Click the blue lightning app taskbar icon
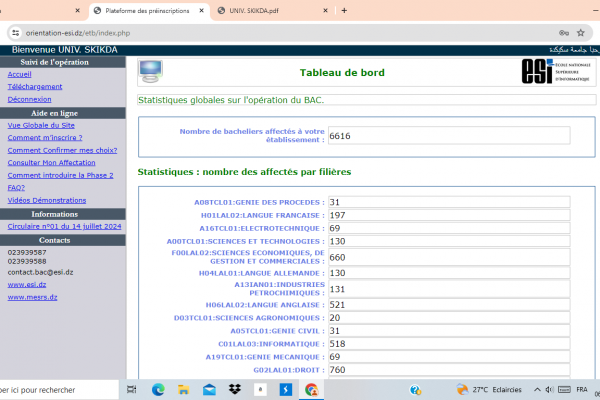This screenshot has height=400, width=600. click(285, 390)
